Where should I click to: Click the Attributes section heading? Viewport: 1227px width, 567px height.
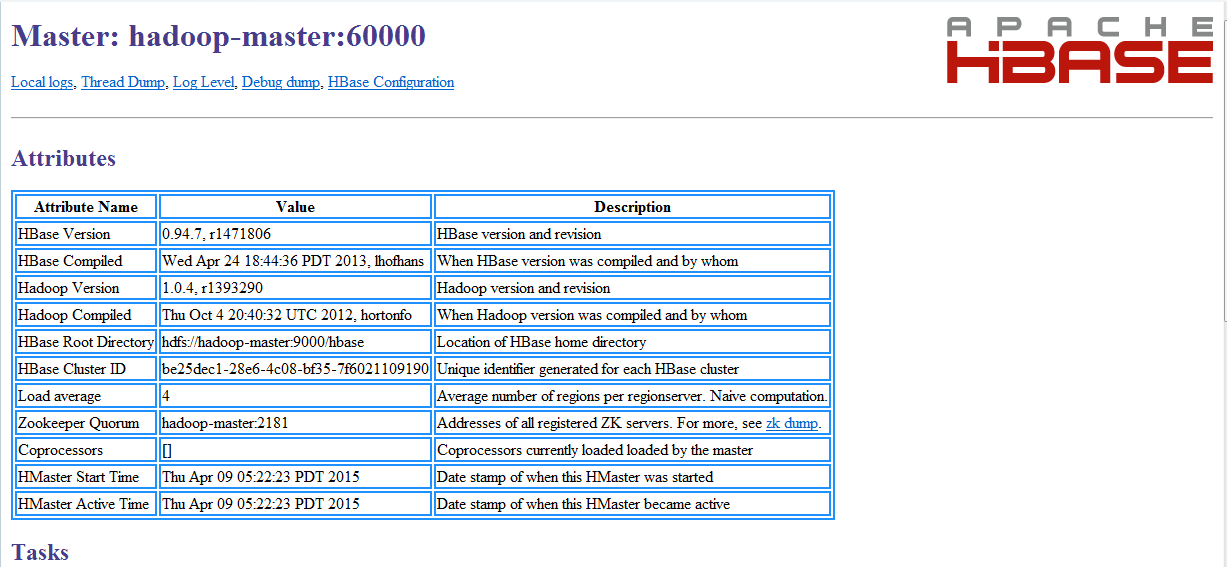(x=63, y=158)
